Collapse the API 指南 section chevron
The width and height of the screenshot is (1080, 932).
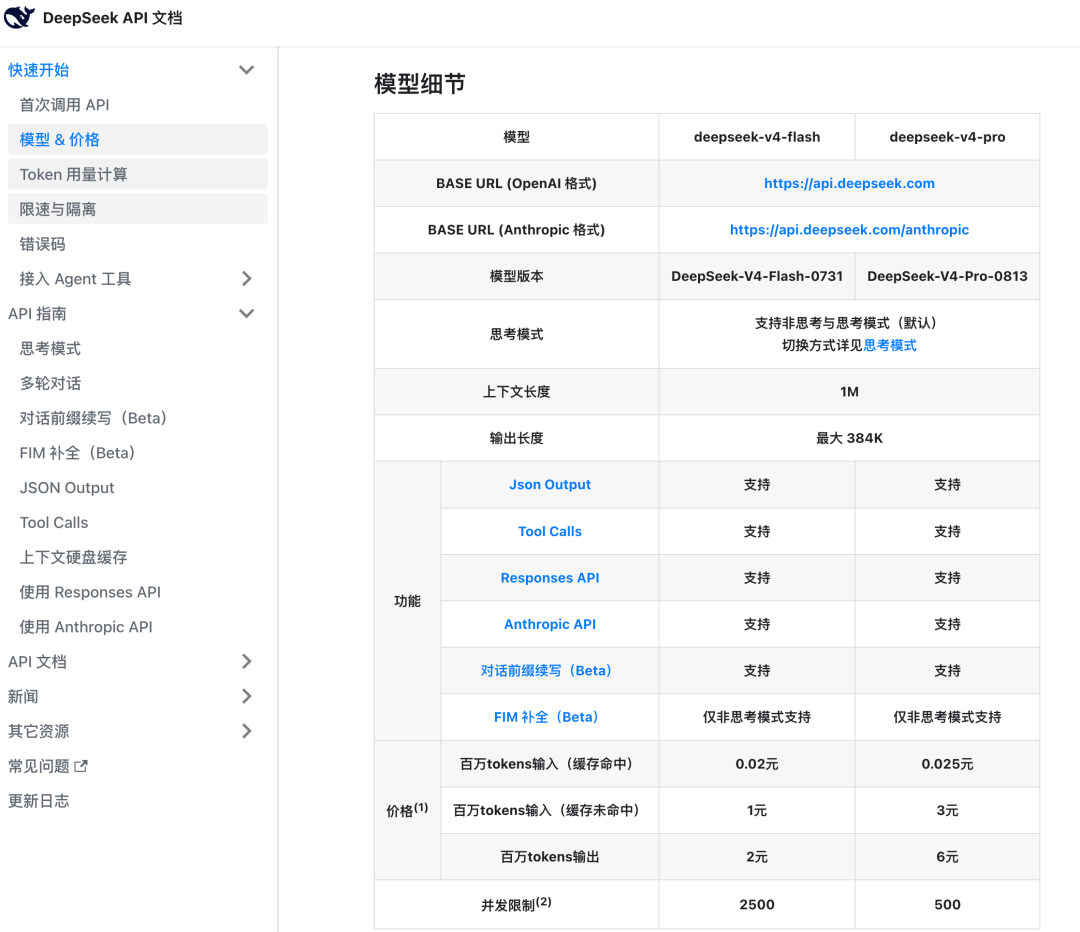(247, 313)
